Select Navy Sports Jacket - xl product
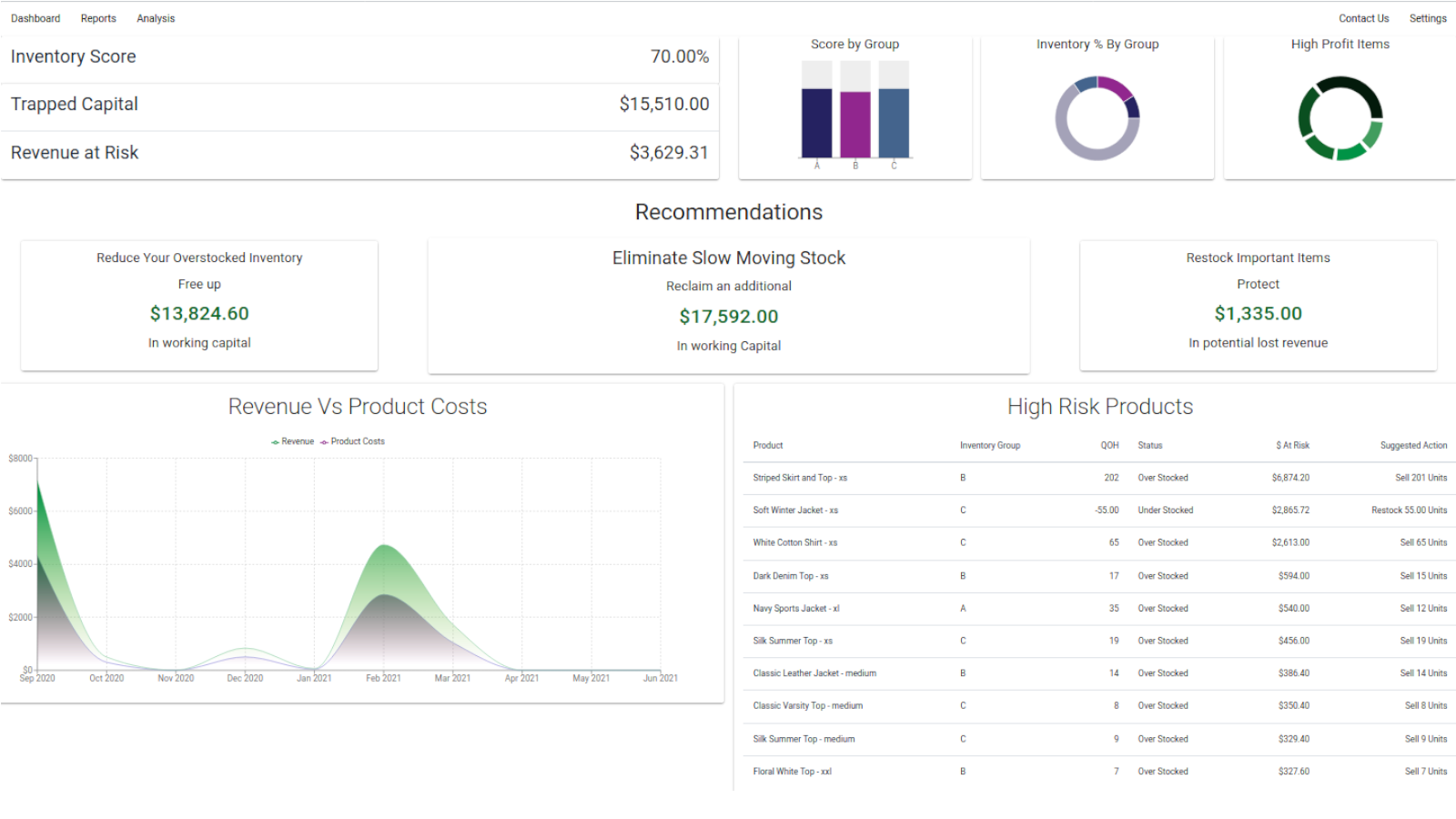The image size is (1456, 819). (x=796, y=609)
